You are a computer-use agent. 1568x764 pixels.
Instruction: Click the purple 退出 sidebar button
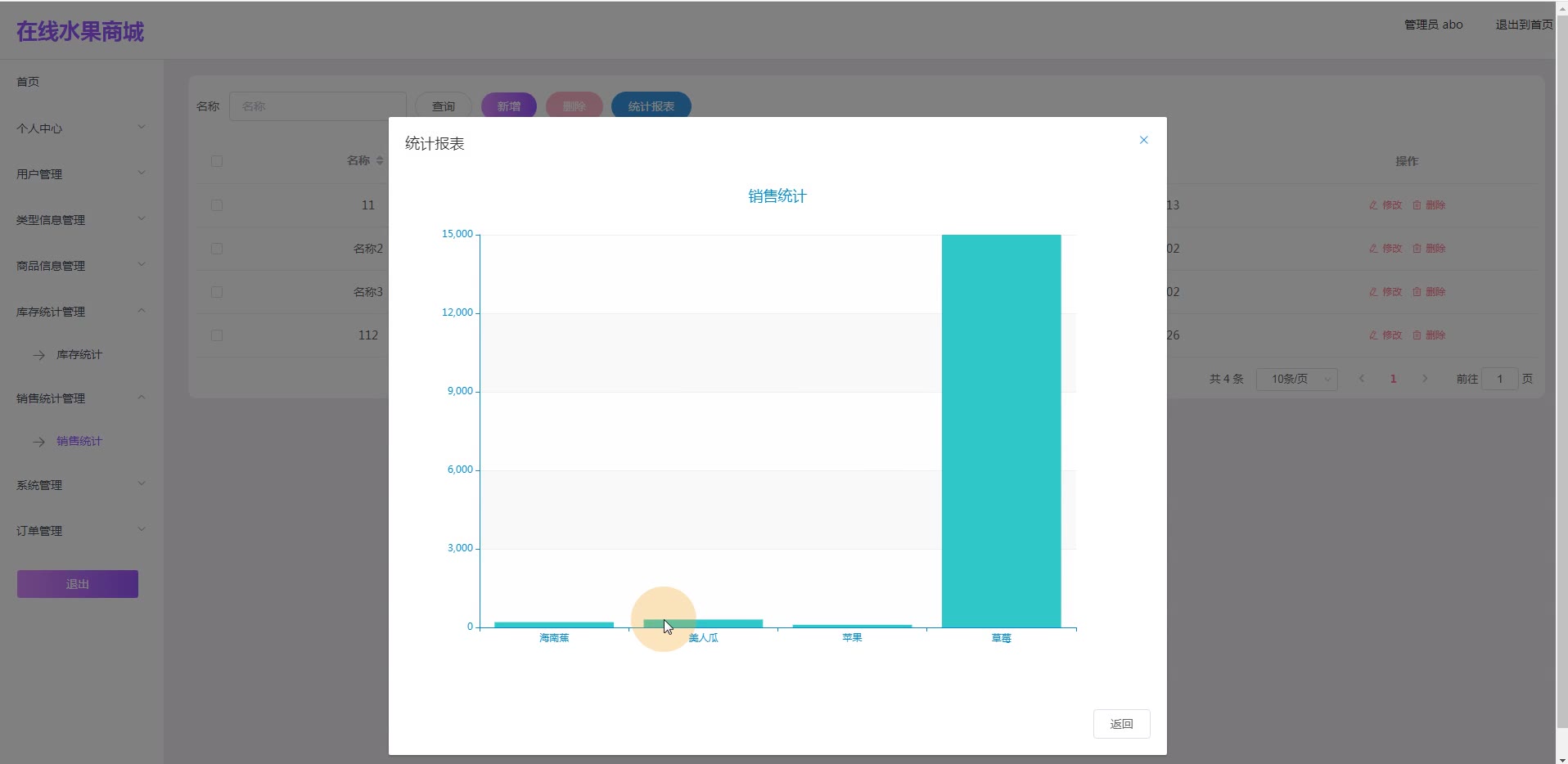point(78,584)
